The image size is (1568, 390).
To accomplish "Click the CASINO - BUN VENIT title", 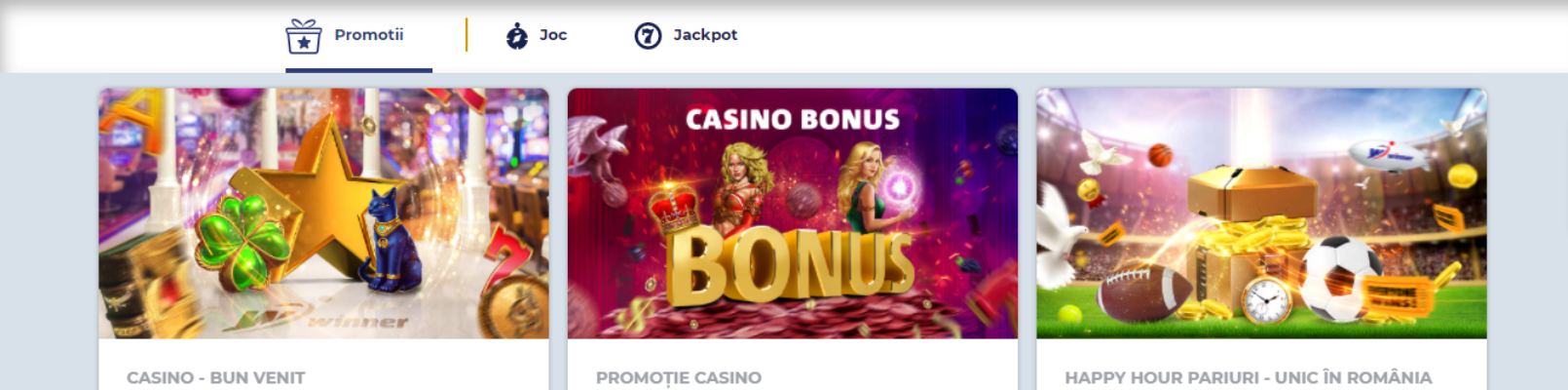I will pyautogui.click(x=215, y=377).
